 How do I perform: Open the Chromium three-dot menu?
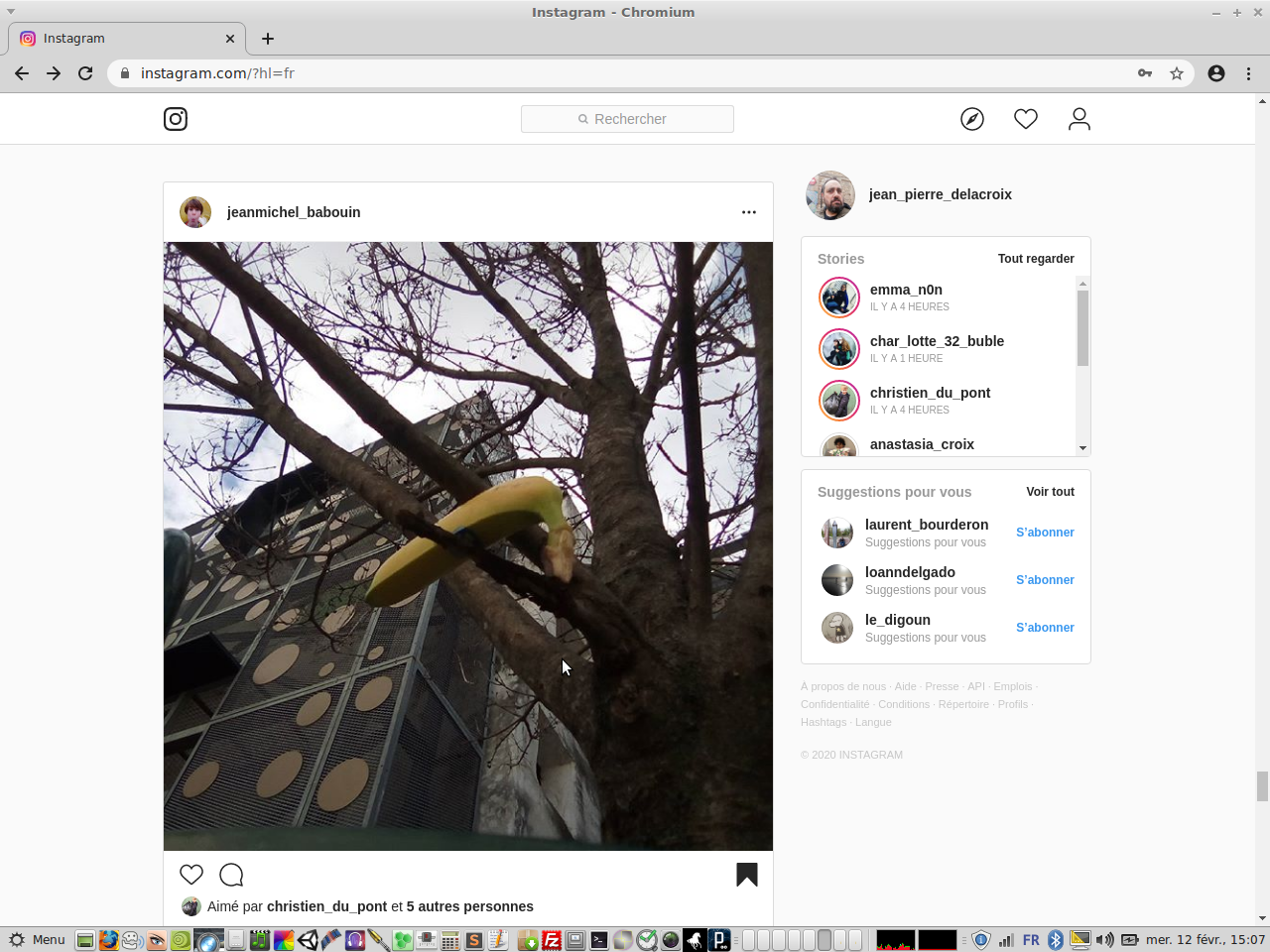1248,73
